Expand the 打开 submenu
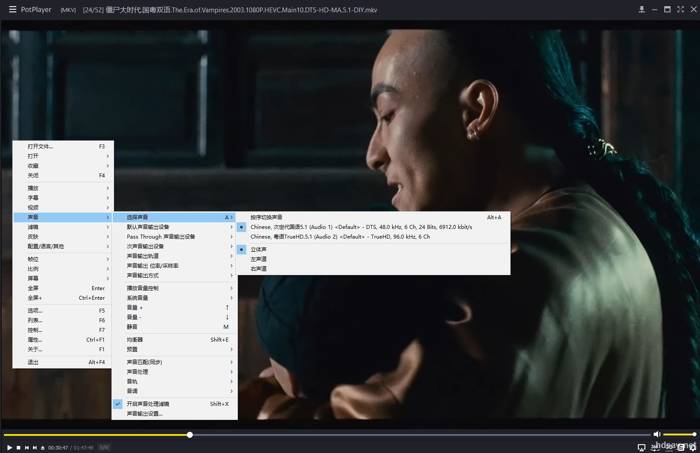The height and width of the screenshot is (453, 700). click(x=63, y=156)
